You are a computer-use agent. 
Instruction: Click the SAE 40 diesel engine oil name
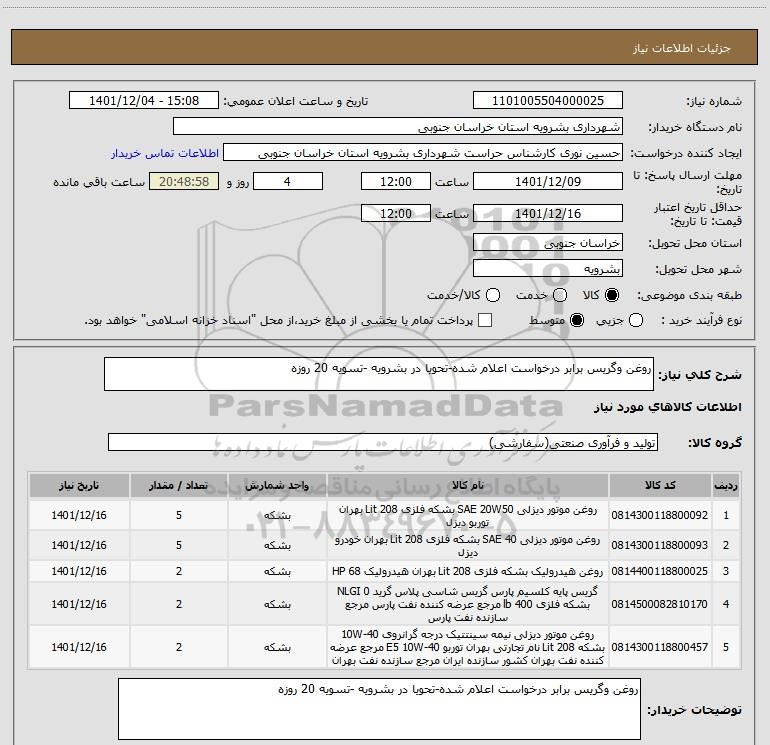468,546
